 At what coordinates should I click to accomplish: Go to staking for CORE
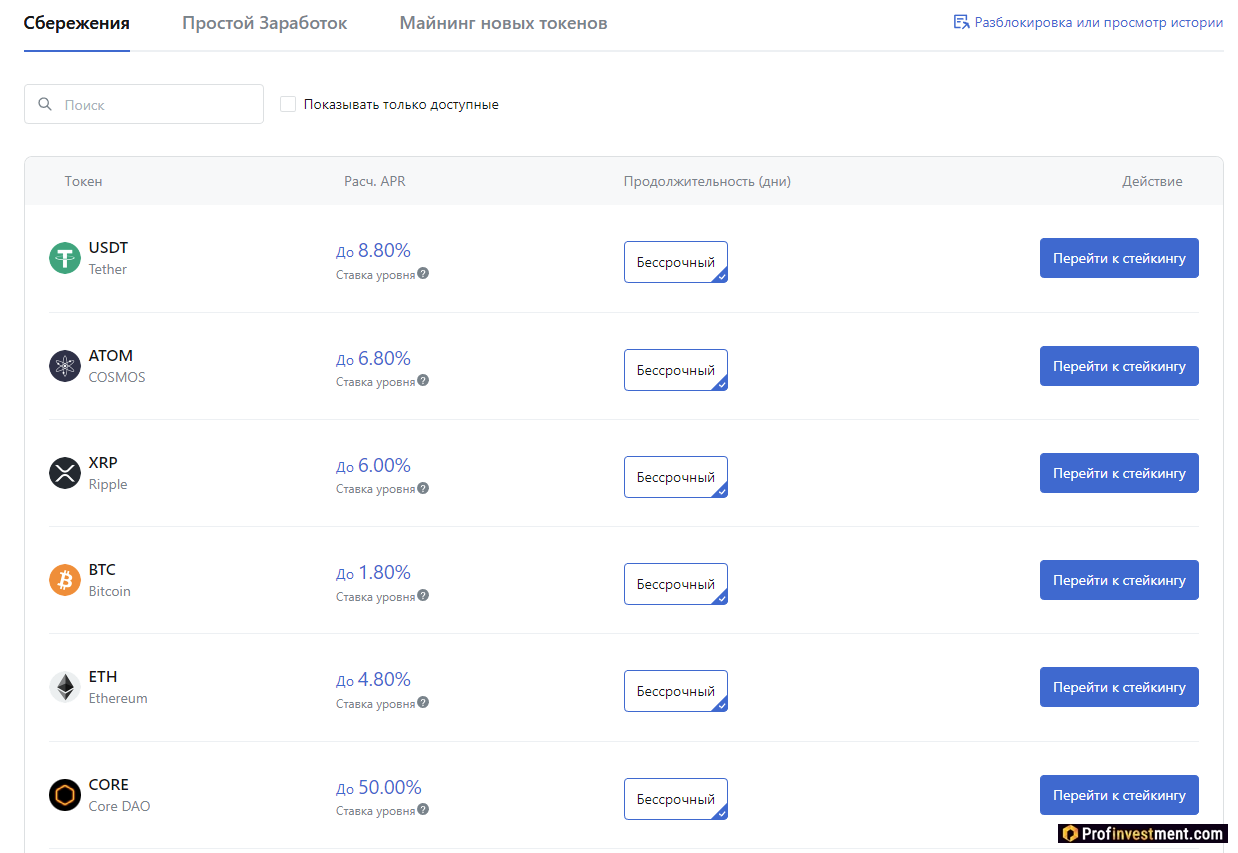pos(1119,795)
